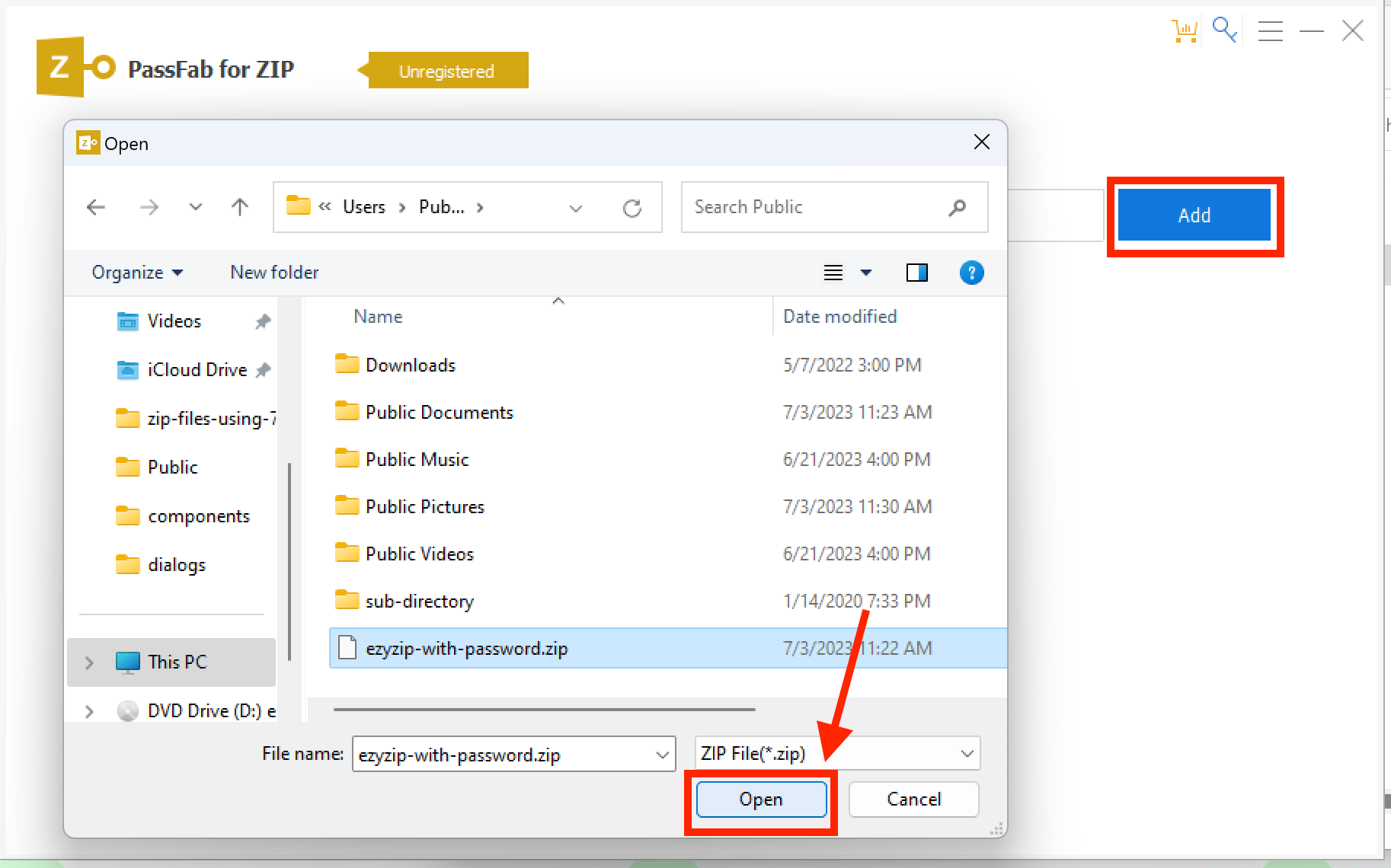
Task: Expand the file name history dropdown
Action: pos(660,754)
